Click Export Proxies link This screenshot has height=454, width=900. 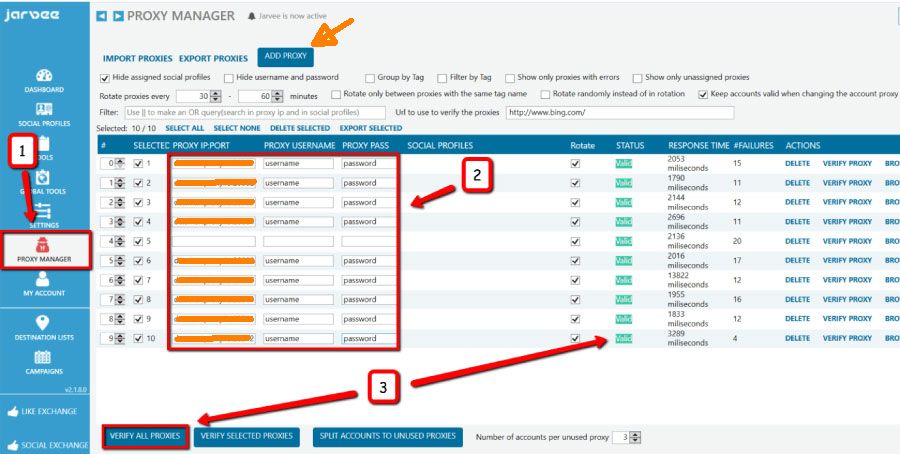click(214, 59)
